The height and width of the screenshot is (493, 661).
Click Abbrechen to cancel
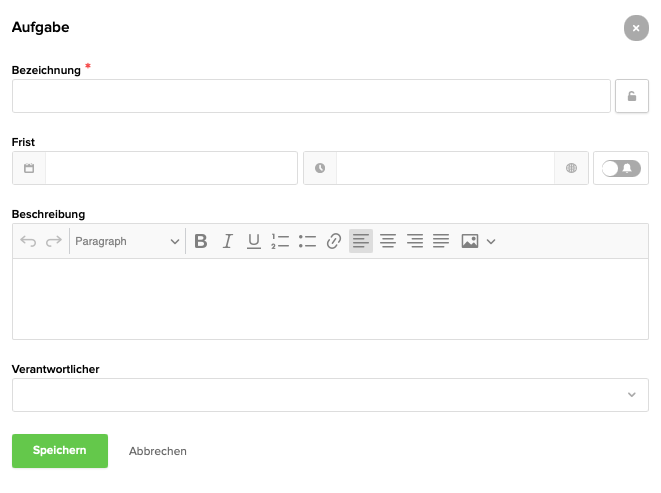(x=158, y=451)
